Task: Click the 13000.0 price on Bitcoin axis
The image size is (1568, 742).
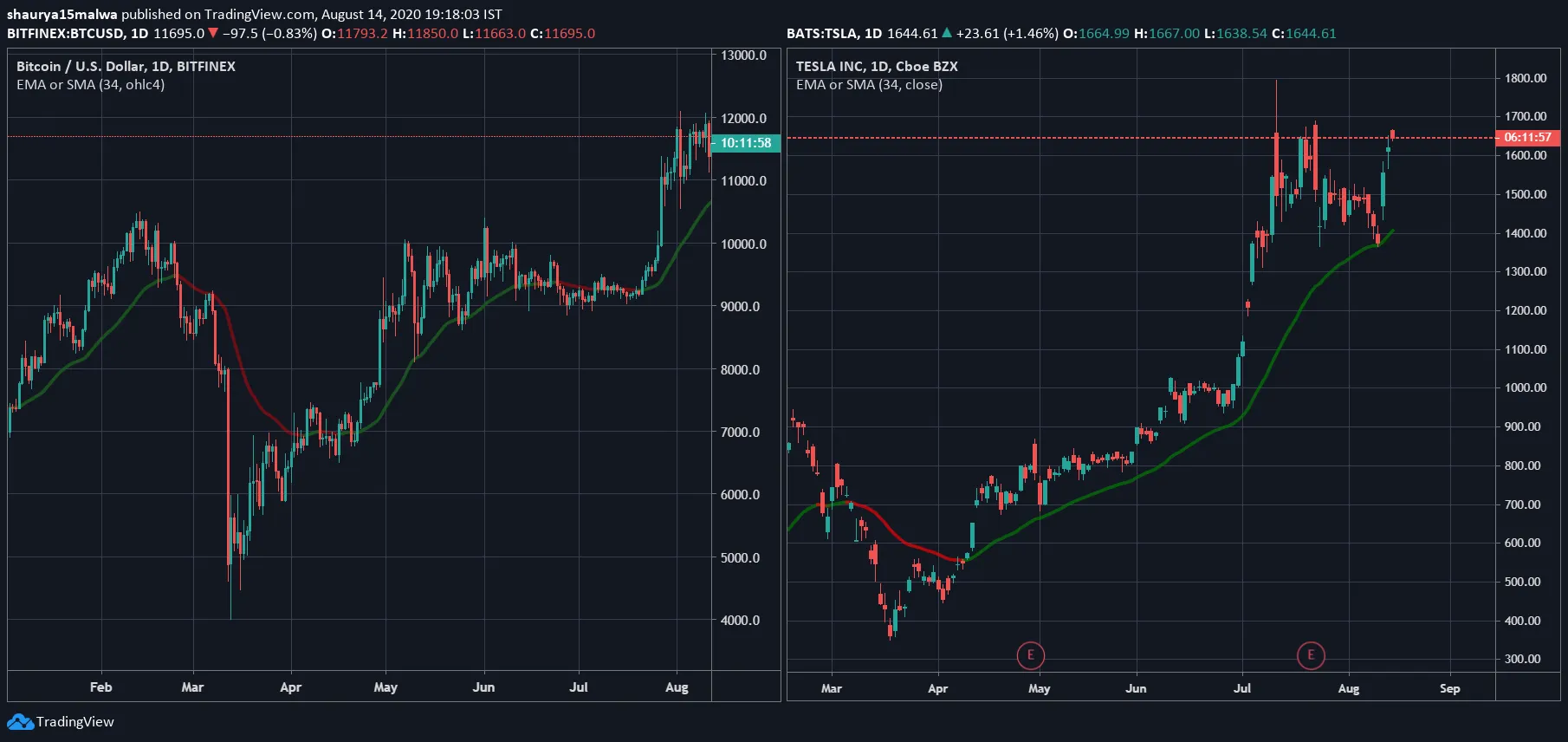Action: 744,55
